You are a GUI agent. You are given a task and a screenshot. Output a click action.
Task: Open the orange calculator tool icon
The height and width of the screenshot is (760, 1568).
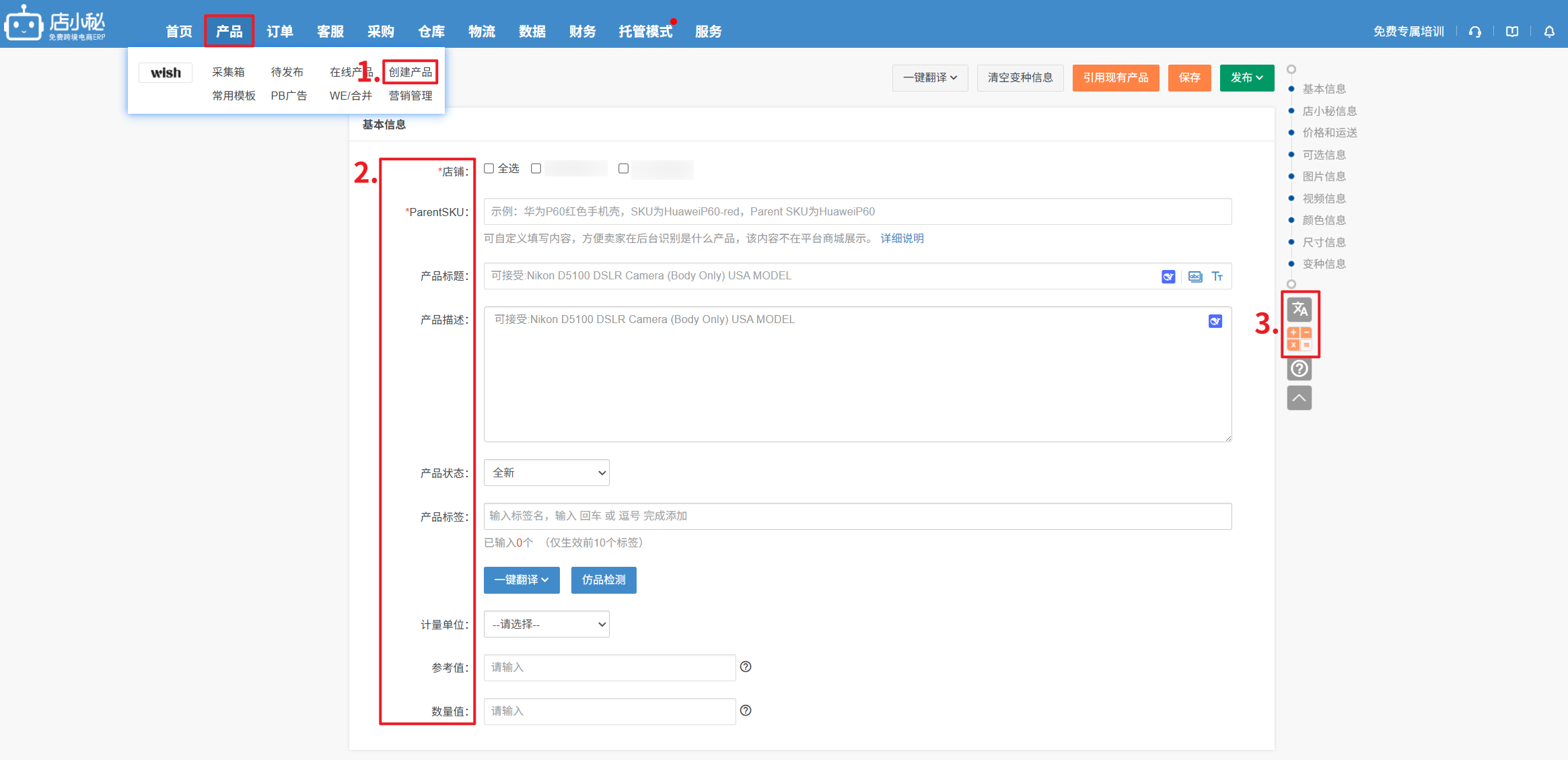tap(1299, 339)
